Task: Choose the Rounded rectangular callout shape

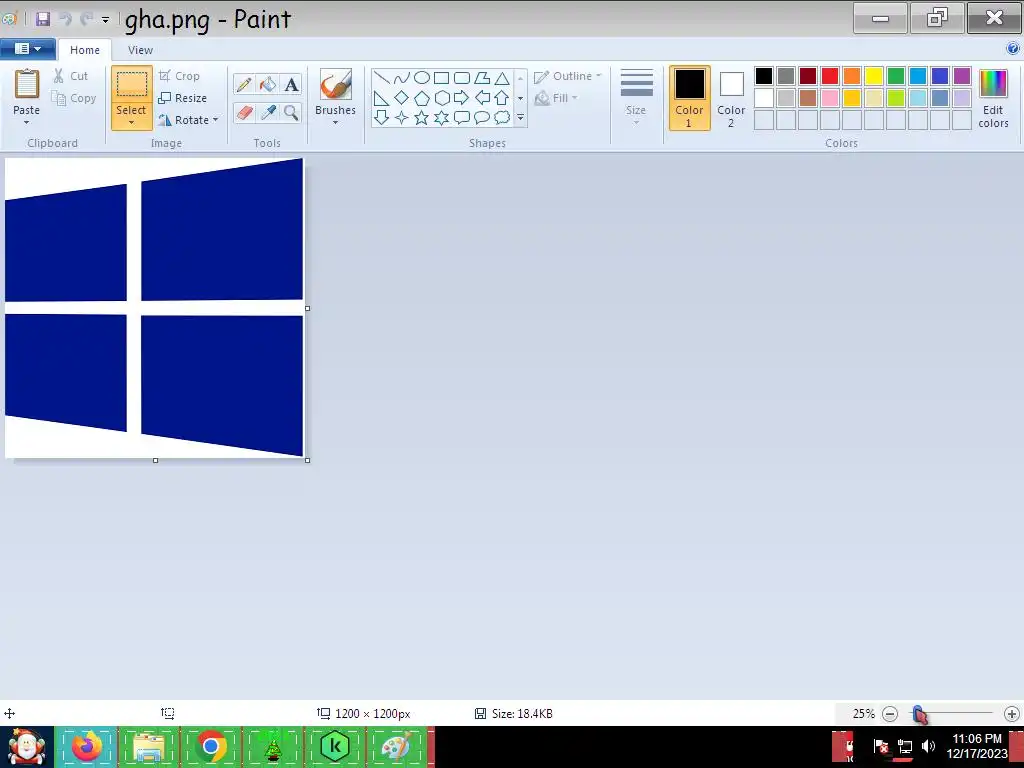Action: click(x=462, y=118)
